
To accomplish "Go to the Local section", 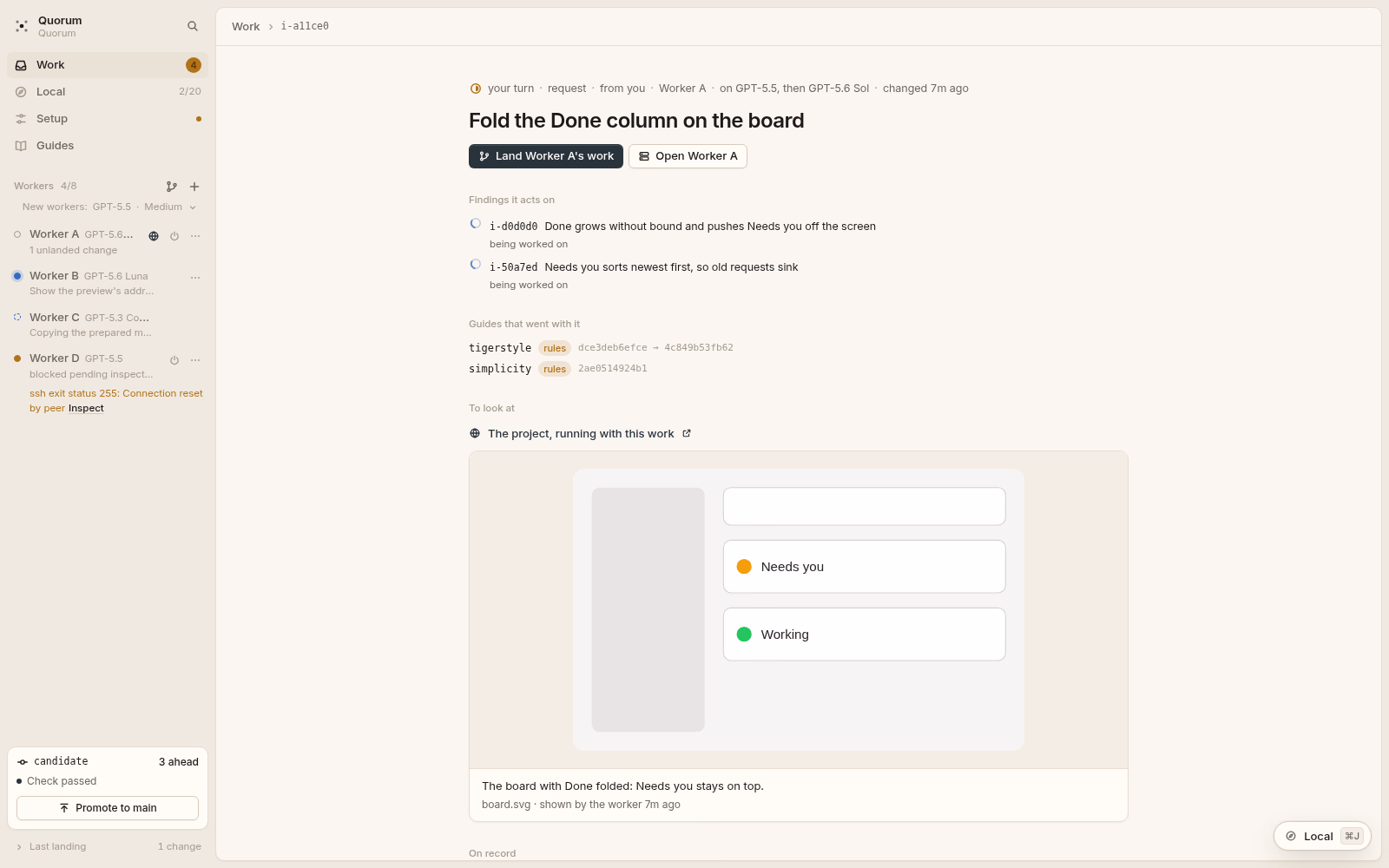I will point(108,92).
